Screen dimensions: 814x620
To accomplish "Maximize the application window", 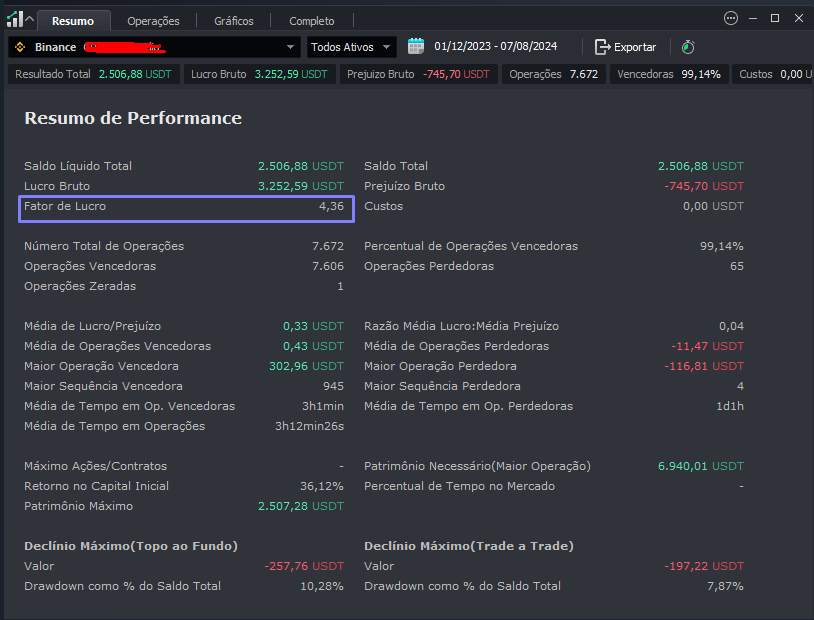I will click(x=775, y=18).
